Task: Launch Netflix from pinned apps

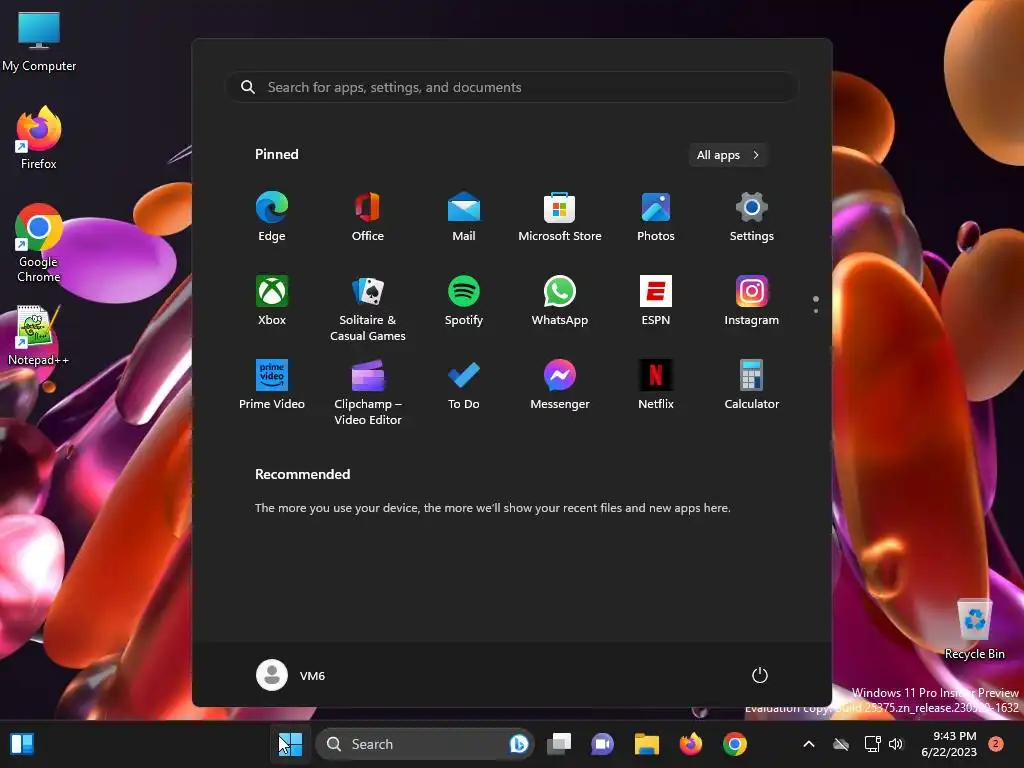Action: 656,385
